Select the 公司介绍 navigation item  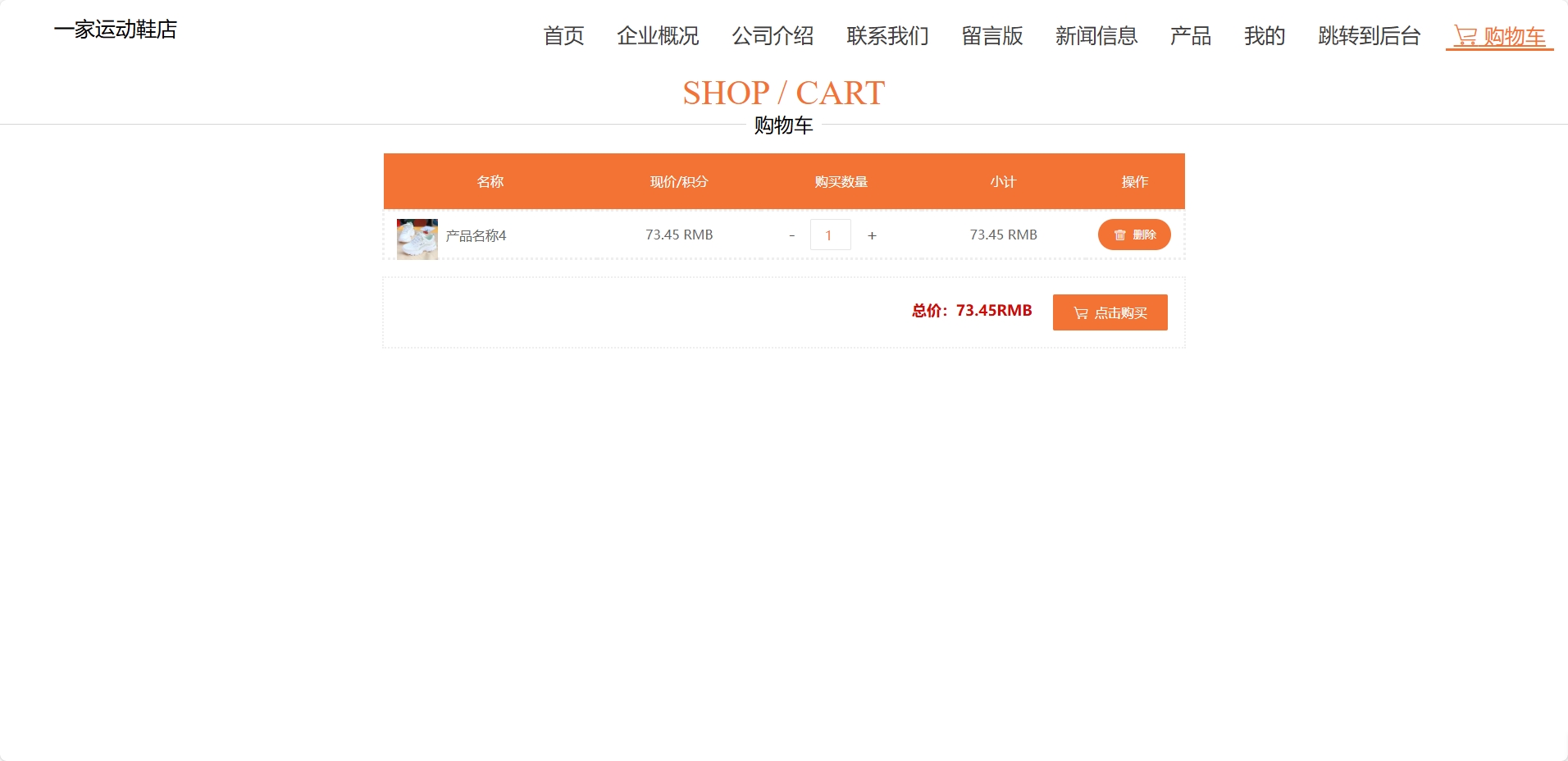pos(773,36)
